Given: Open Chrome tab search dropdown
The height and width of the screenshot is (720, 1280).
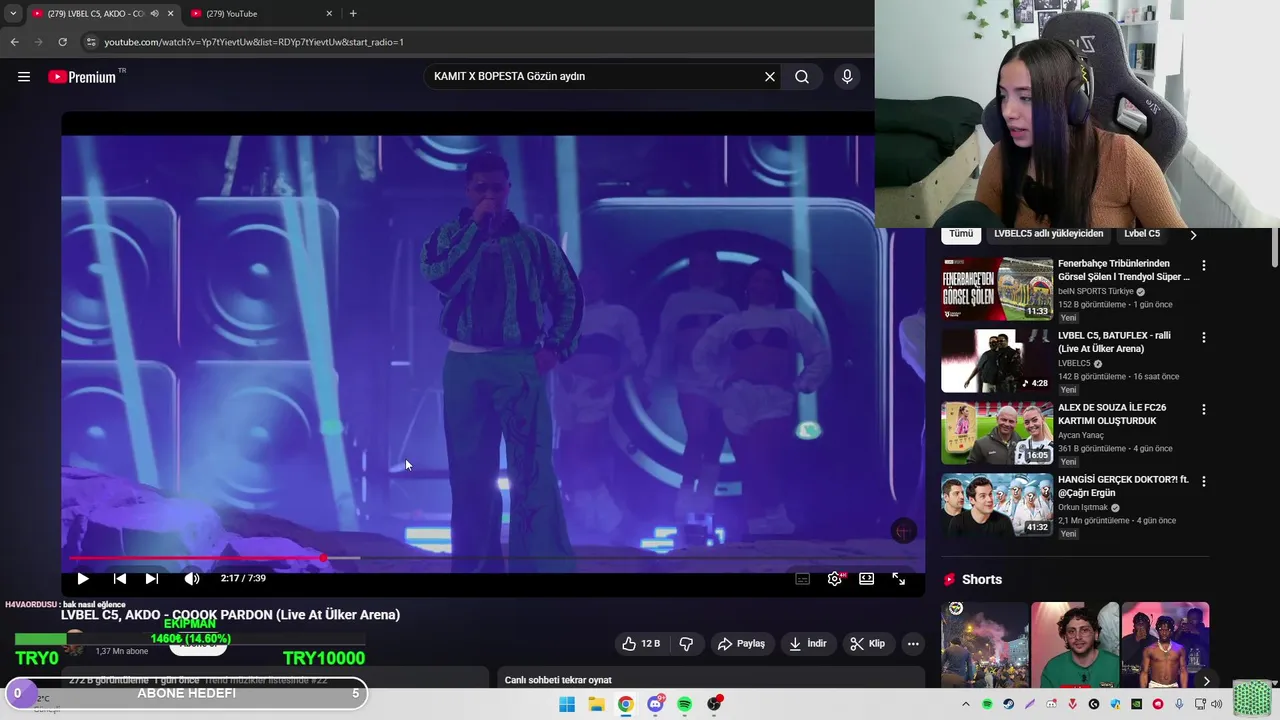Looking at the screenshot, I should point(12,14).
